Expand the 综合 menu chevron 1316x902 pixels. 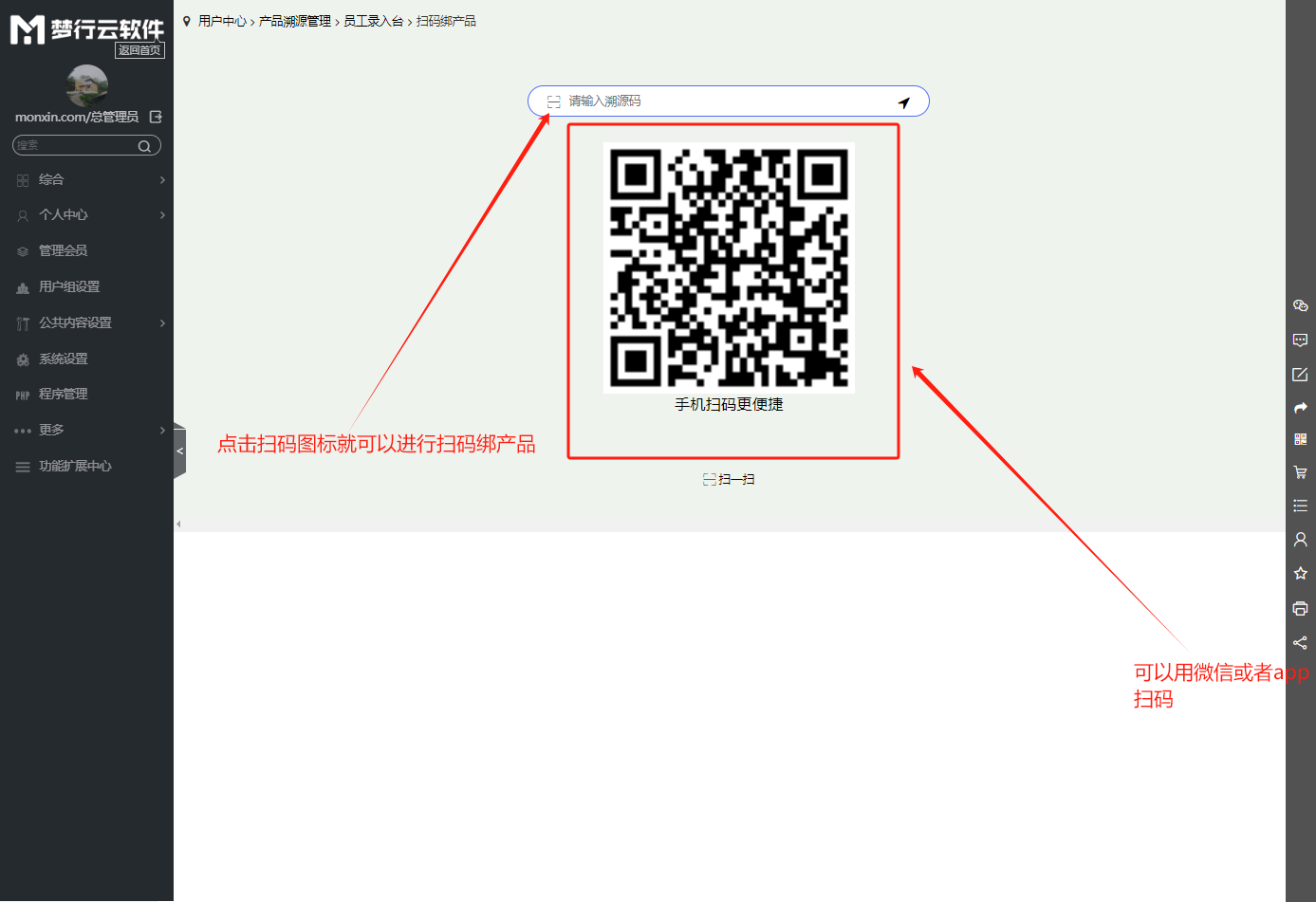coord(162,180)
